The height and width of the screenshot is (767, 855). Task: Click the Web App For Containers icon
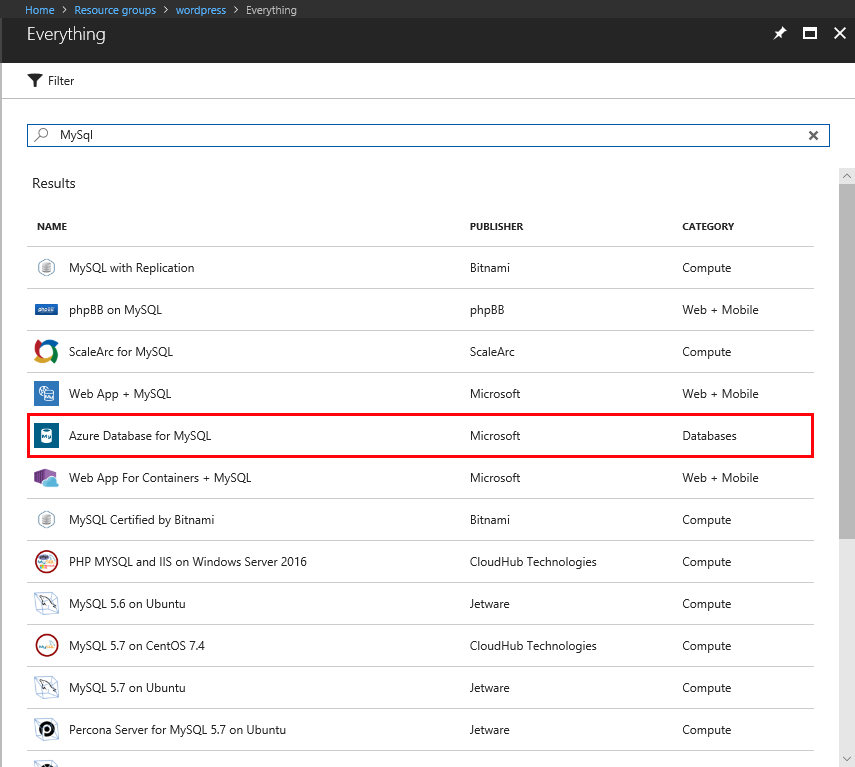click(x=46, y=478)
